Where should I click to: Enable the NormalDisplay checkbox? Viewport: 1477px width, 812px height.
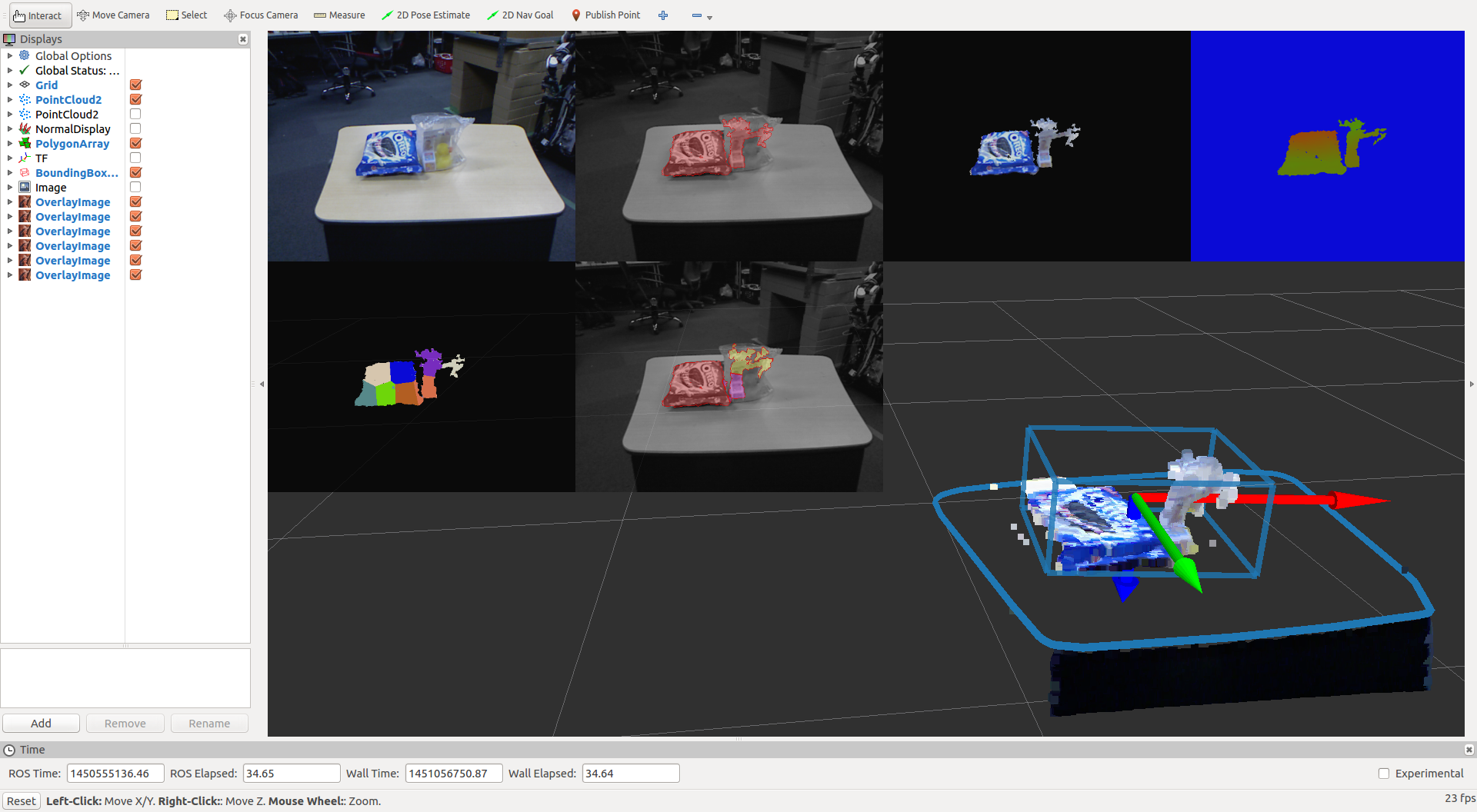[x=135, y=128]
